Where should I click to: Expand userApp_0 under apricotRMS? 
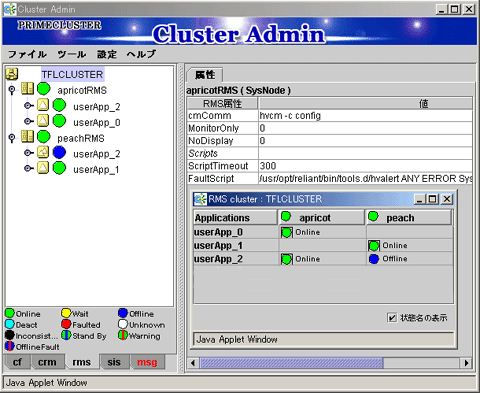[x=28, y=121]
